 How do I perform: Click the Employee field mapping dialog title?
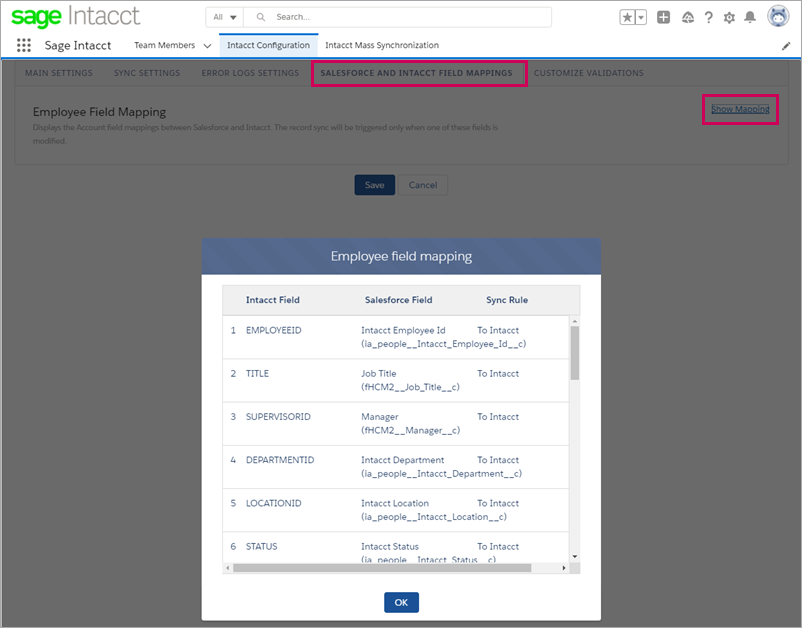click(x=401, y=256)
